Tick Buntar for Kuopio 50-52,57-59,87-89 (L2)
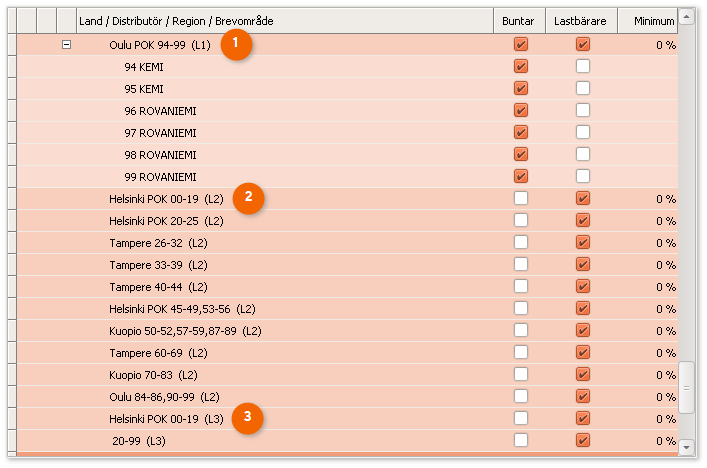 coord(521,330)
